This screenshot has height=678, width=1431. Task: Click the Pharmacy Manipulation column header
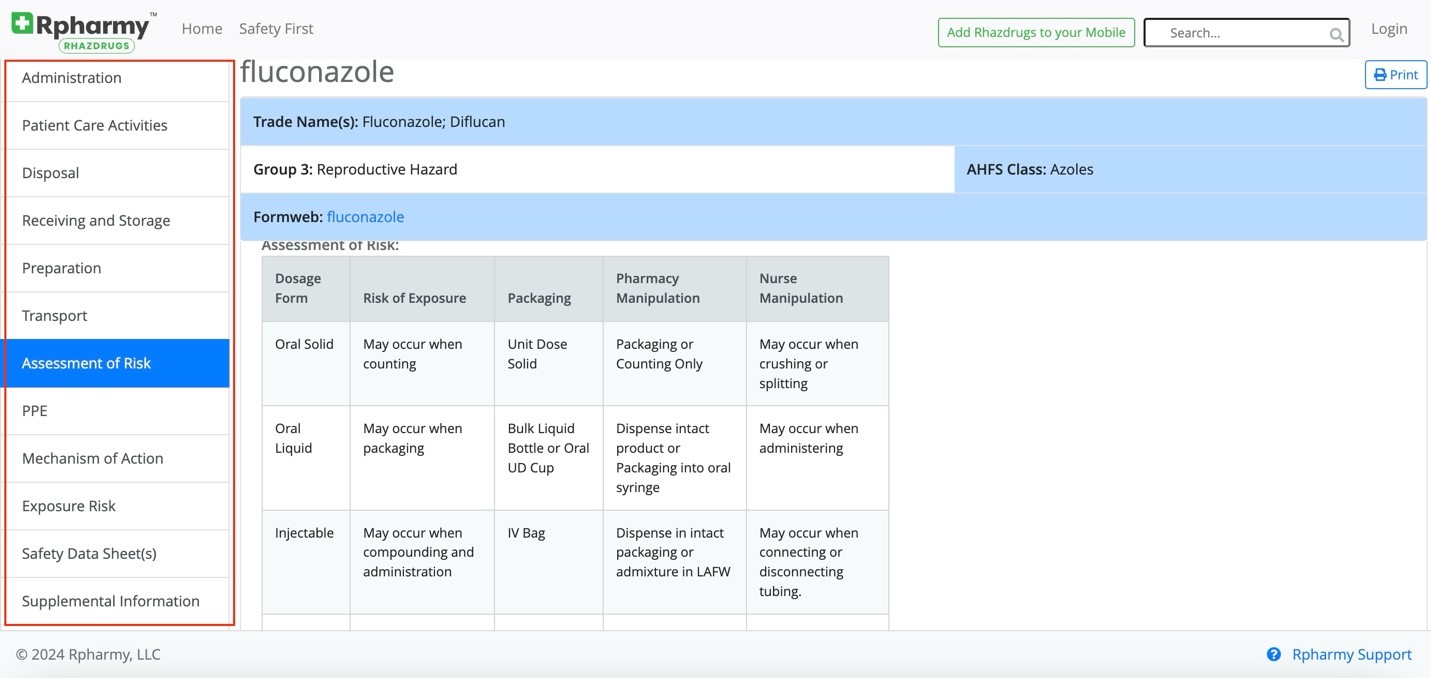(x=675, y=289)
